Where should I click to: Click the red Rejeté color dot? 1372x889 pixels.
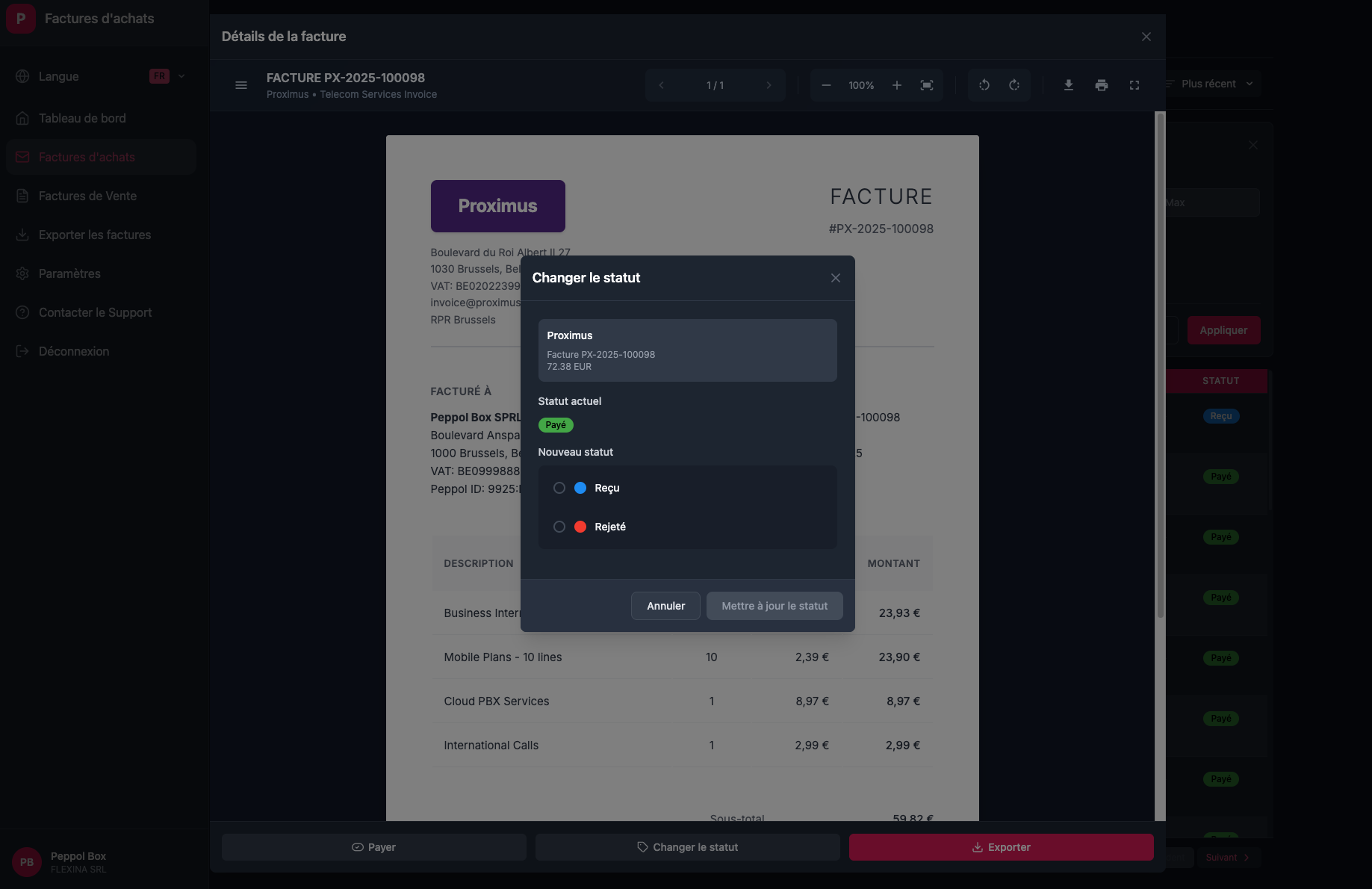580,527
